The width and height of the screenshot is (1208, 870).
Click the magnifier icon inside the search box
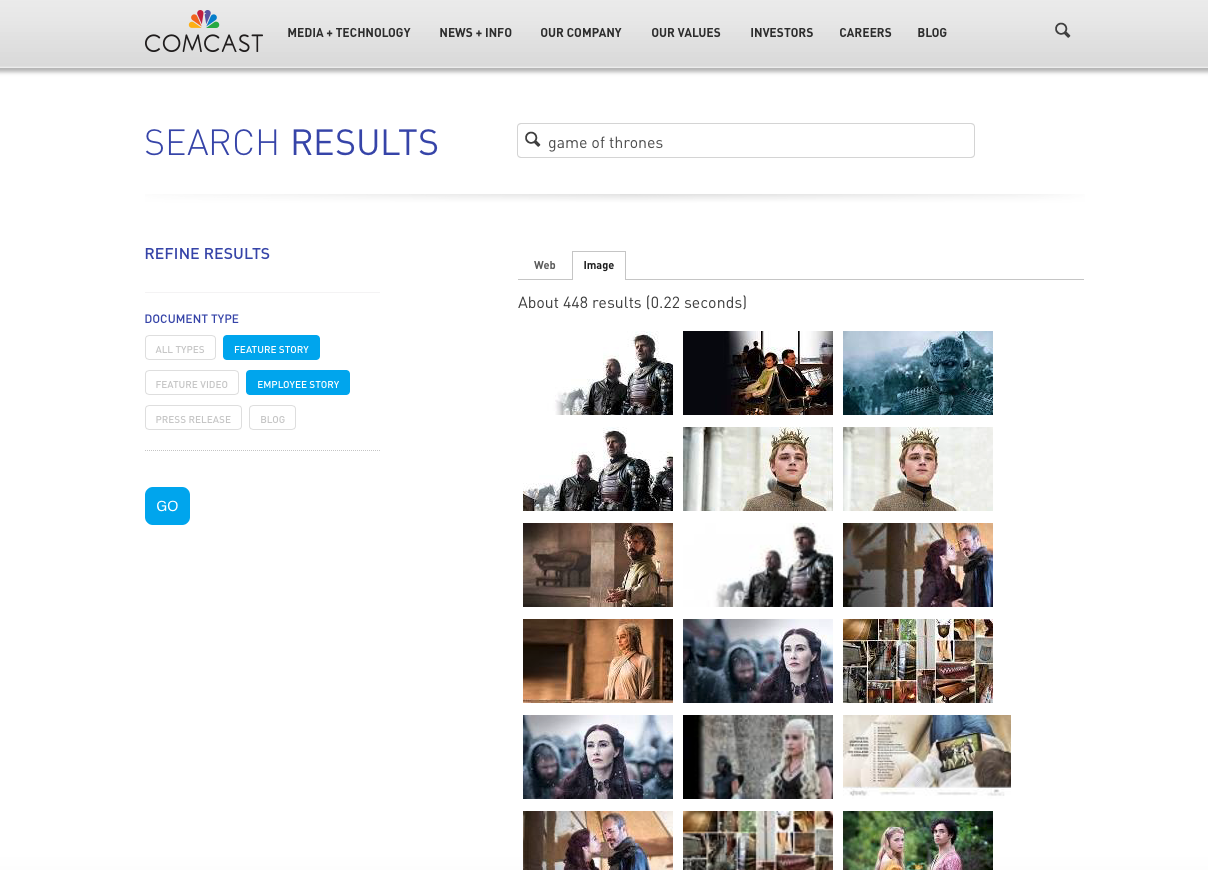pyautogui.click(x=533, y=140)
